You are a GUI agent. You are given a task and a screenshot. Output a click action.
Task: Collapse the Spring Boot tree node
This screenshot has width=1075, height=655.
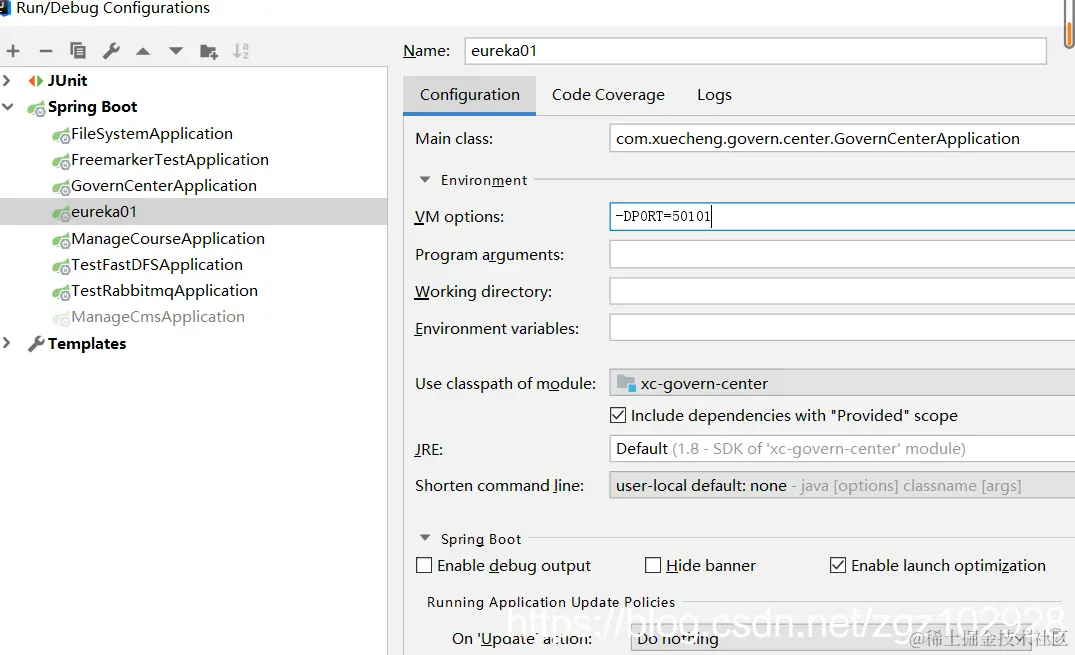8,107
